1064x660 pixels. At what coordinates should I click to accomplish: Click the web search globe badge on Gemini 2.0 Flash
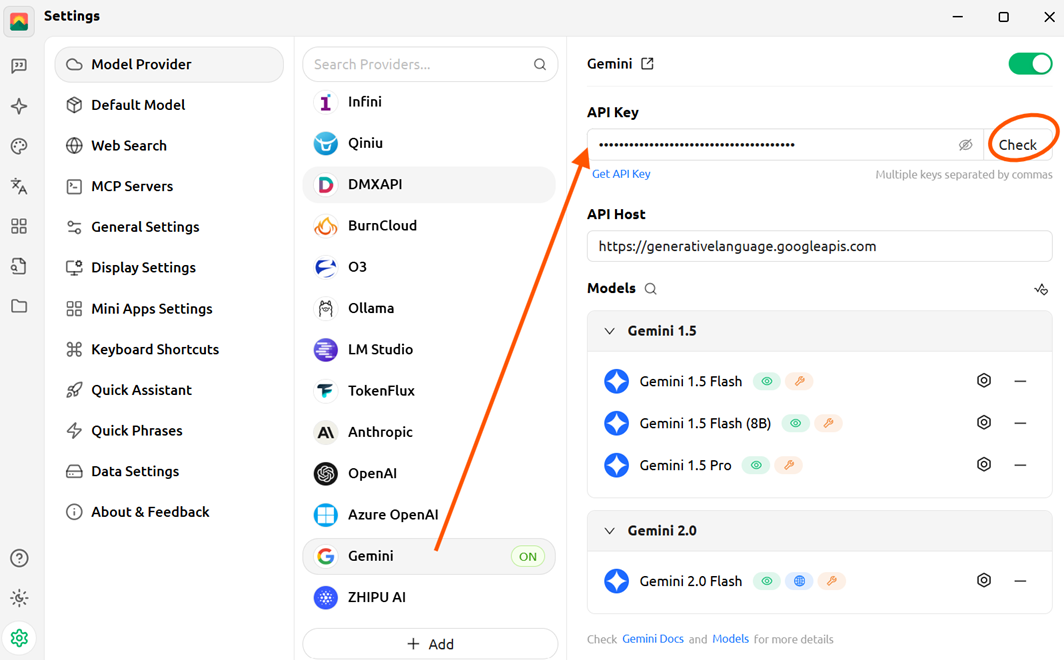(x=799, y=581)
